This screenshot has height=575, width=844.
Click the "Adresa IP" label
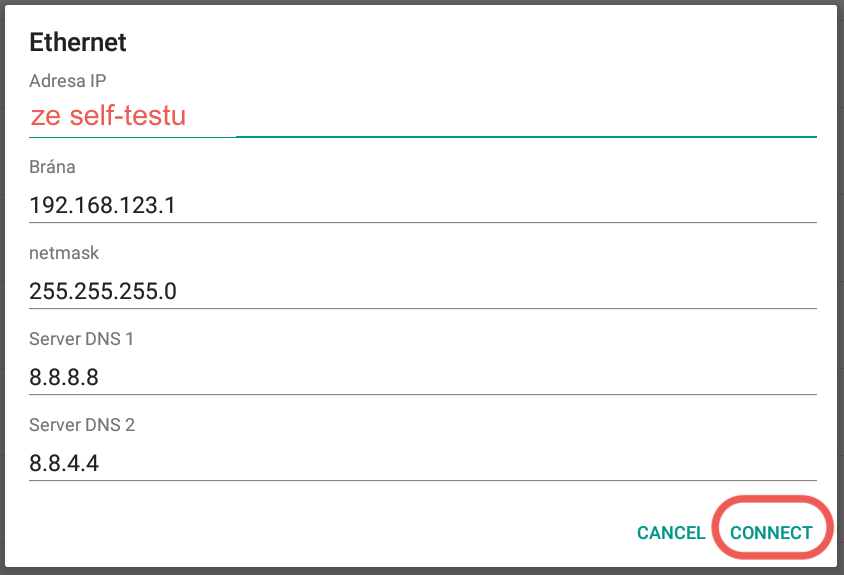coord(67,81)
